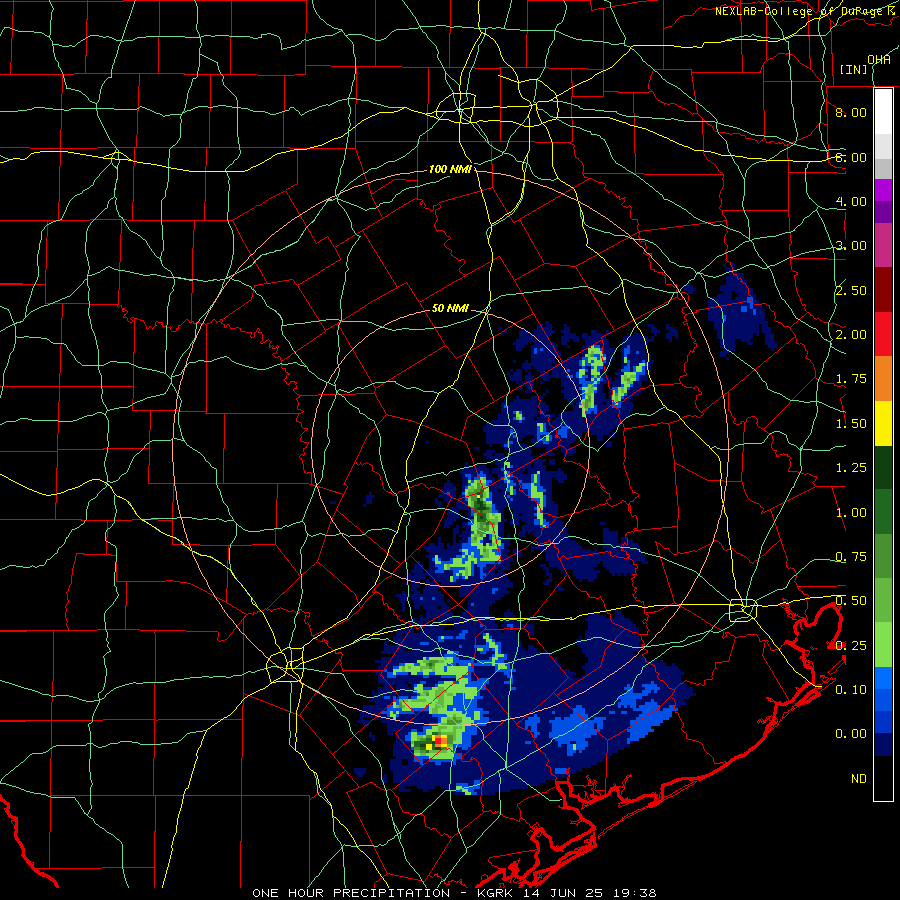This screenshot has height=900, width=900.
Task: Select the dark red legend swatch
Action: point(883,290)
